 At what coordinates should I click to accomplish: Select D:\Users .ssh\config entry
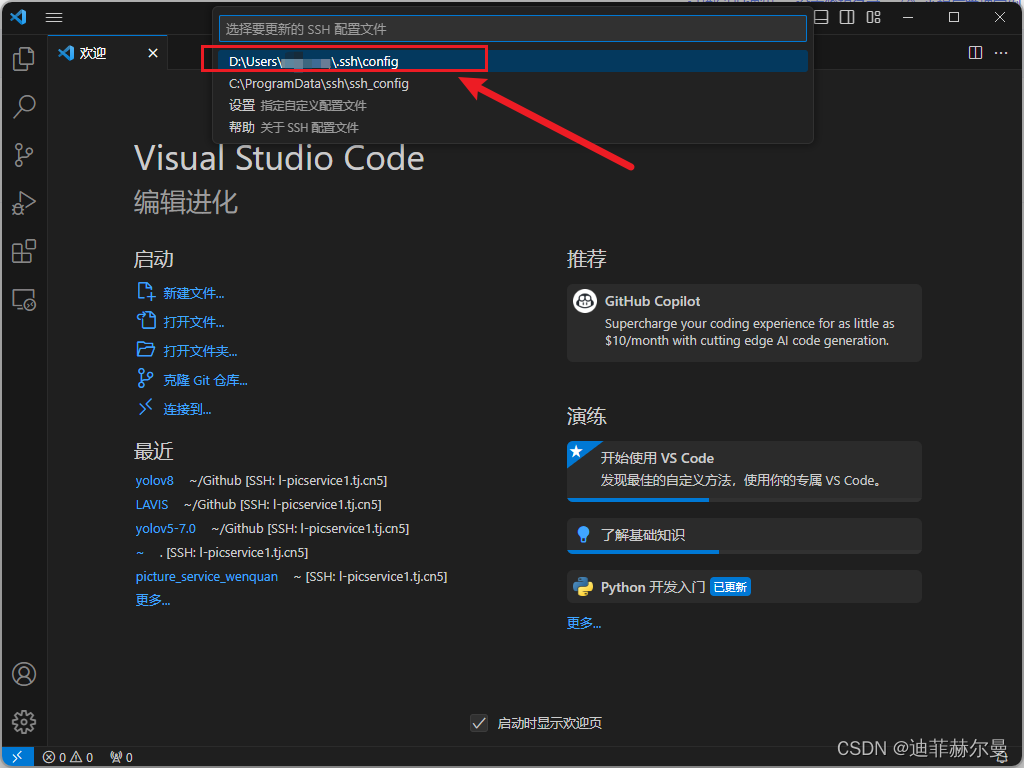(x=513, y=61)
